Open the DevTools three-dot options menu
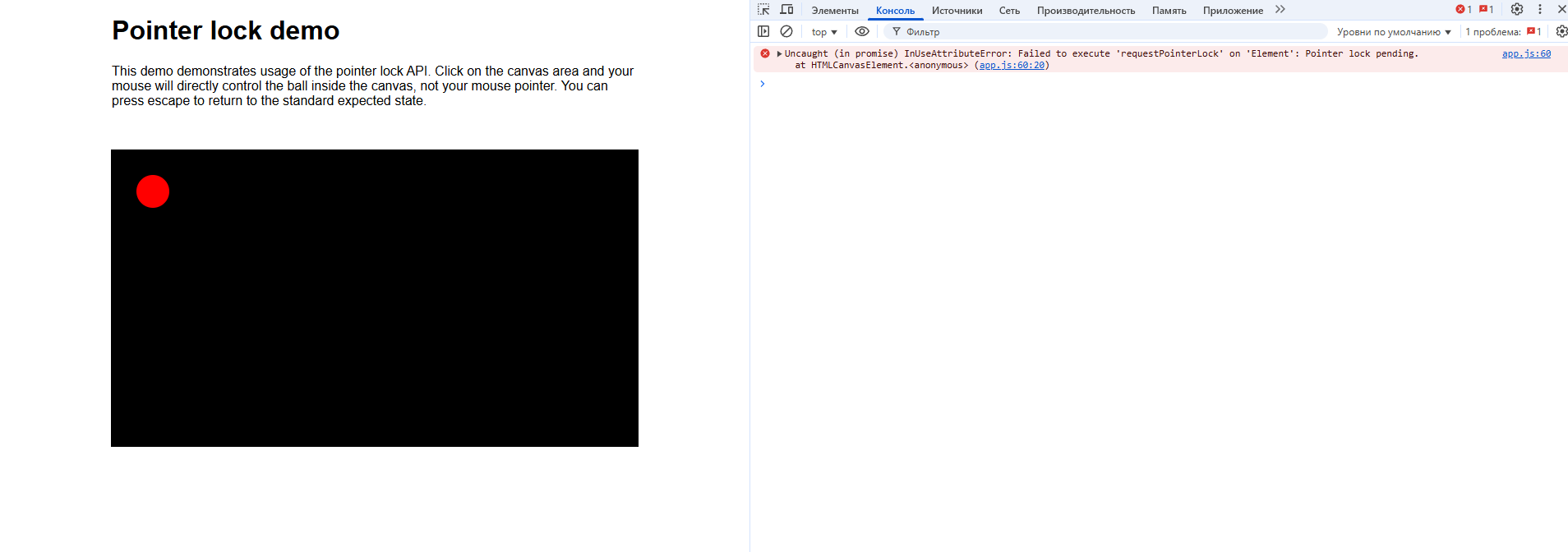This screenshot has width=1568, height=552. point(1540,9)
